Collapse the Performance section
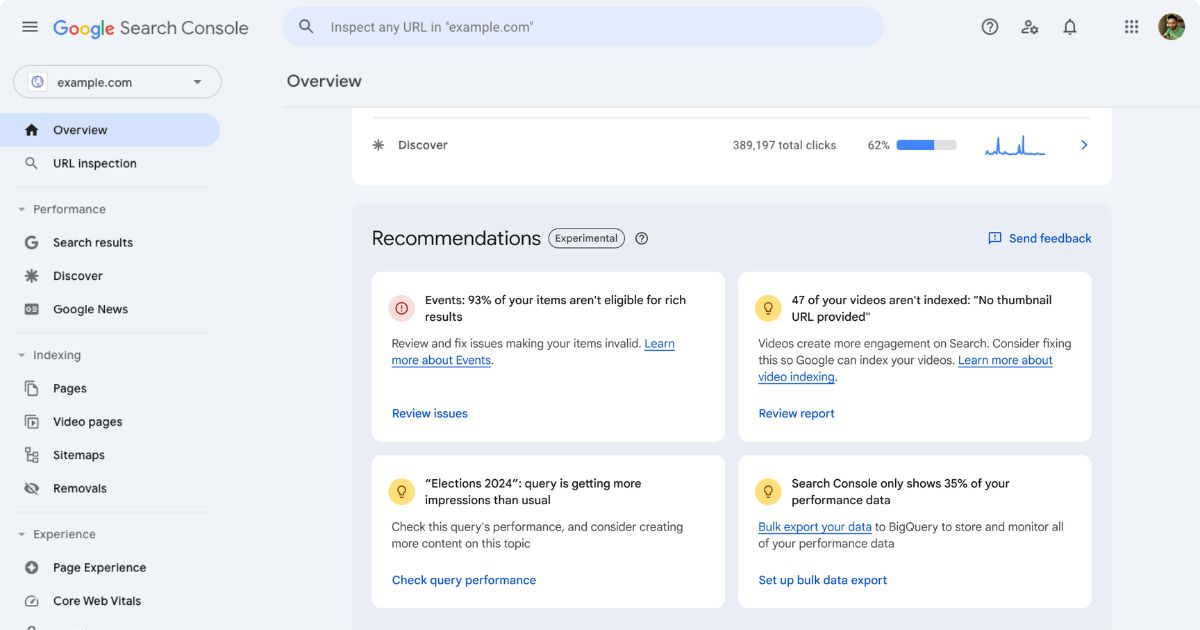1200x630 pixels. pos(21,209)
